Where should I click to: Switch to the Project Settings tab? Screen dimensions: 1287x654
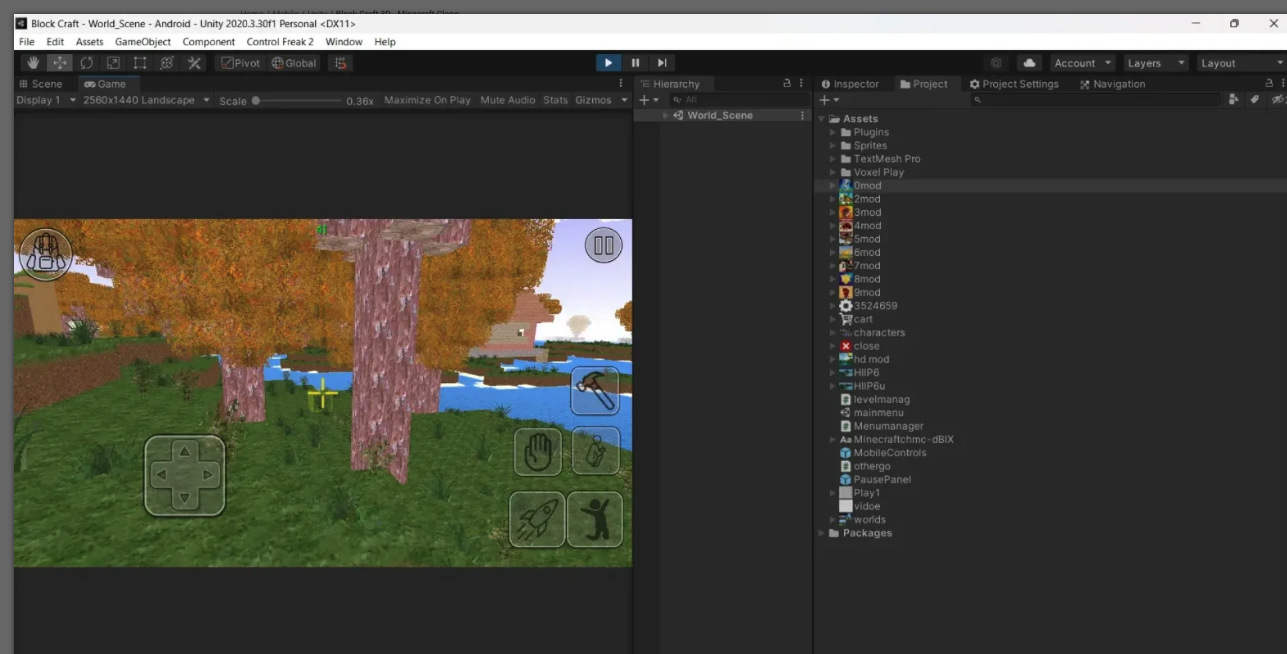(x=1014, y=84)
